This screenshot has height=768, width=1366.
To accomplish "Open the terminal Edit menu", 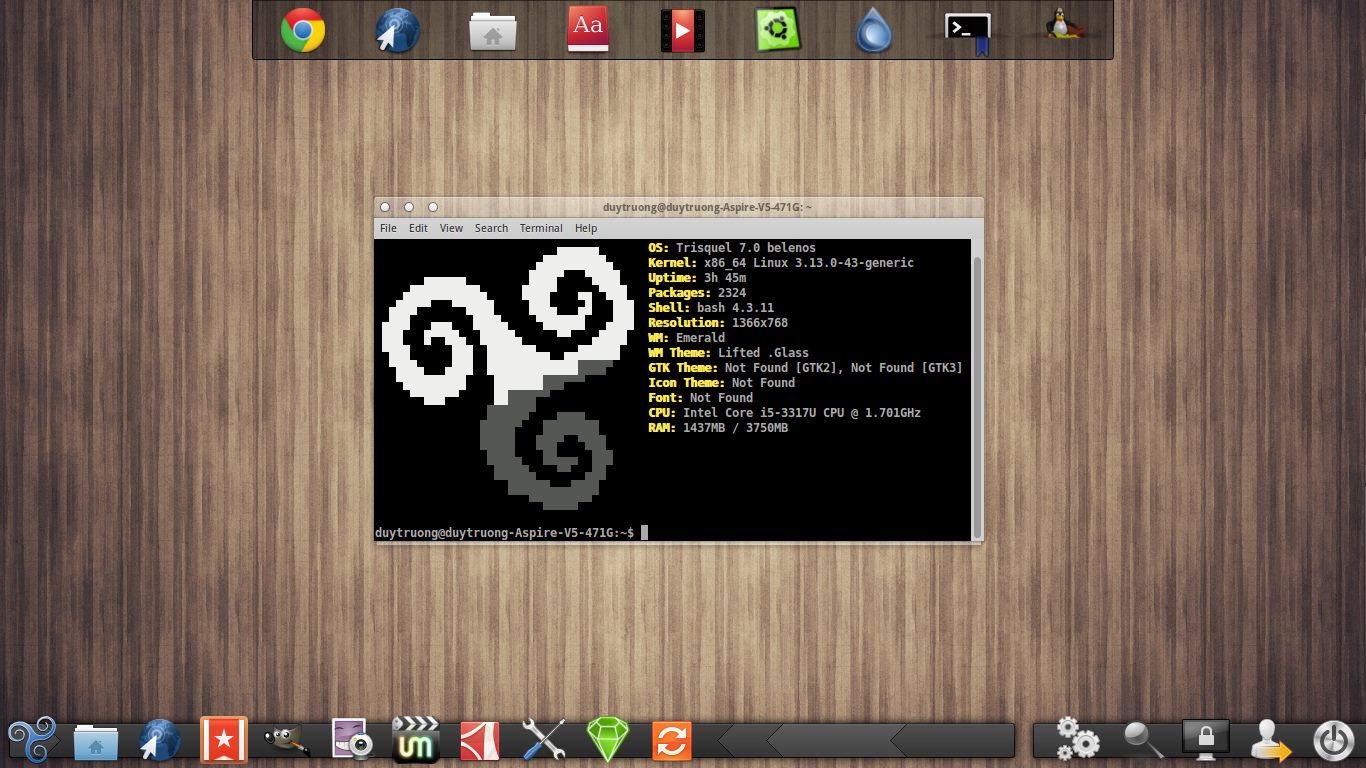I will (418, 228).
